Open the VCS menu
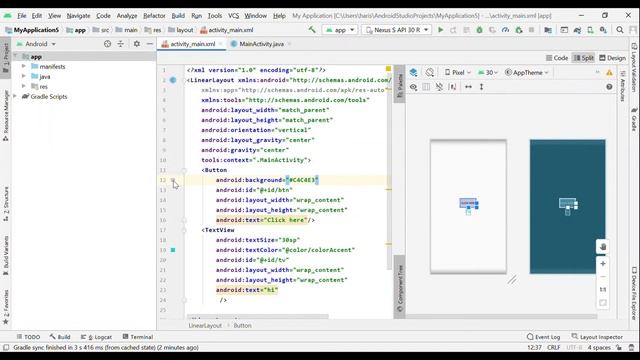640x360 pixels. (233, 16)
